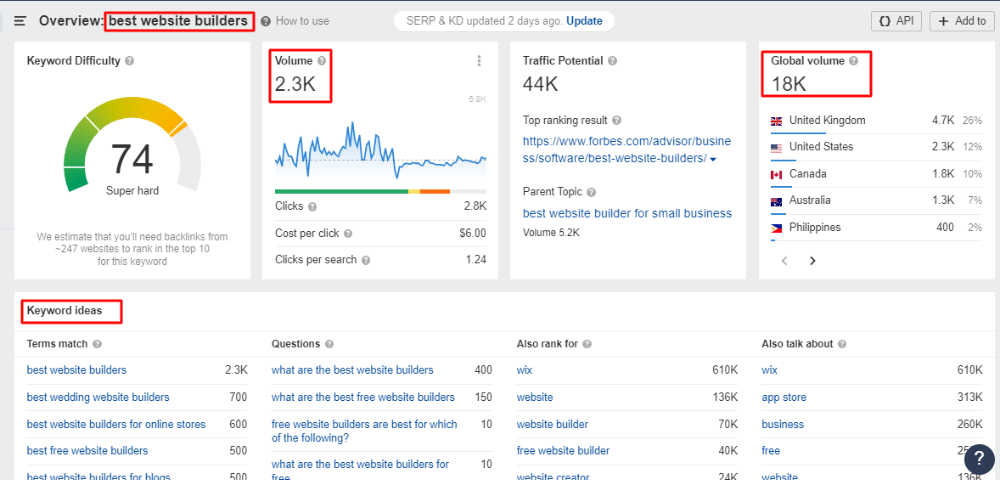Click the Cost per click value $6.00
Viewport: 1000px width, 480px height.
[472, 233]
